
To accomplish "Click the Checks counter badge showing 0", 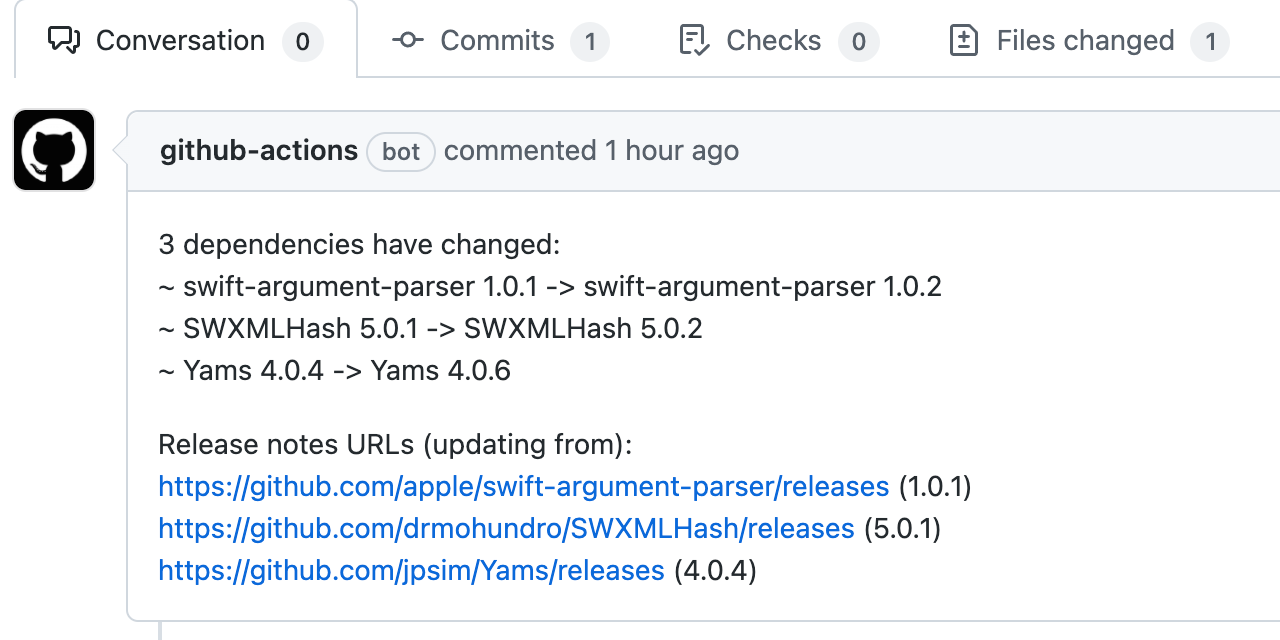I will tap(859, 41).
